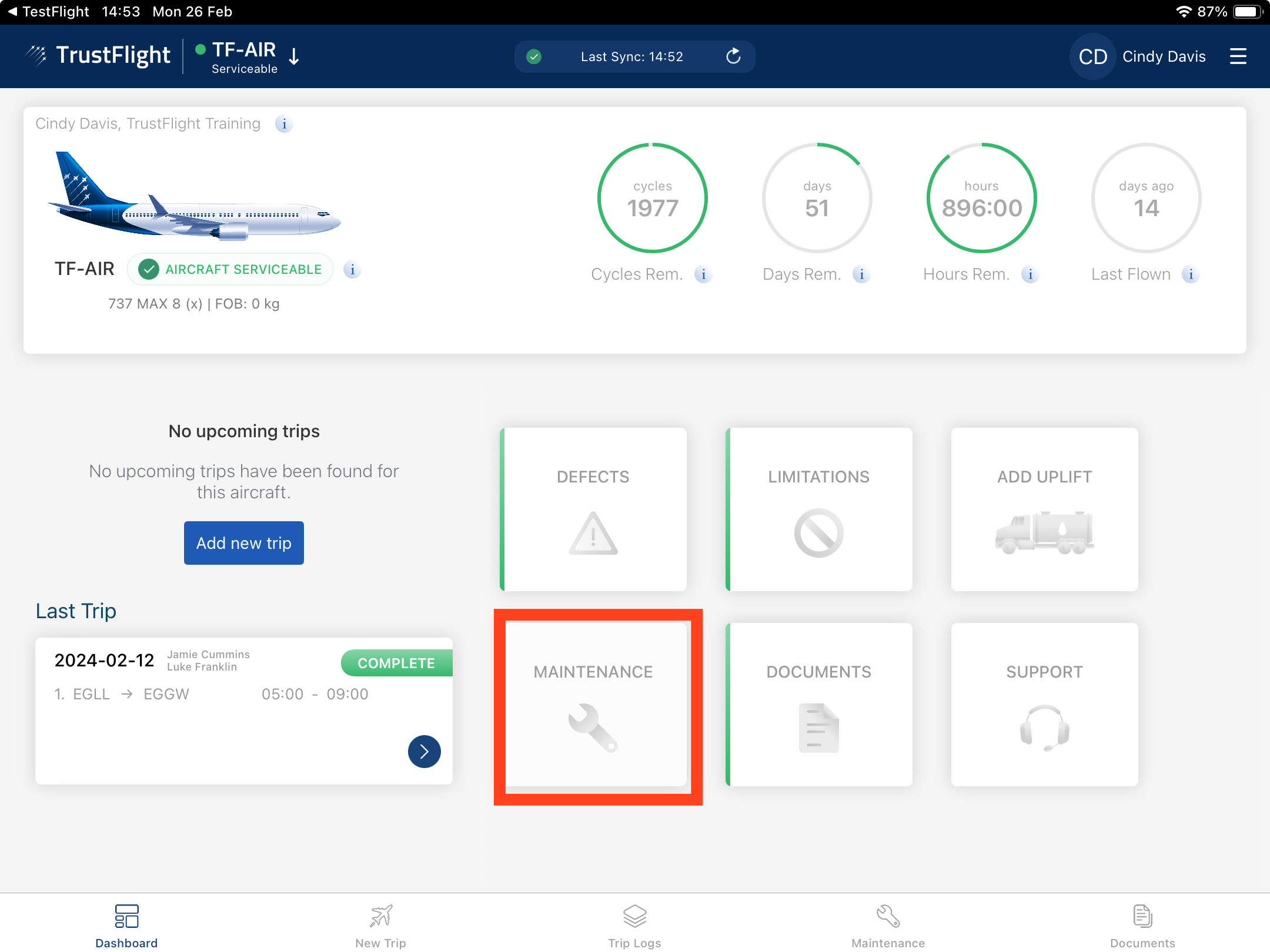Switch to Maintenance bottom tab

tap(888, 925)
